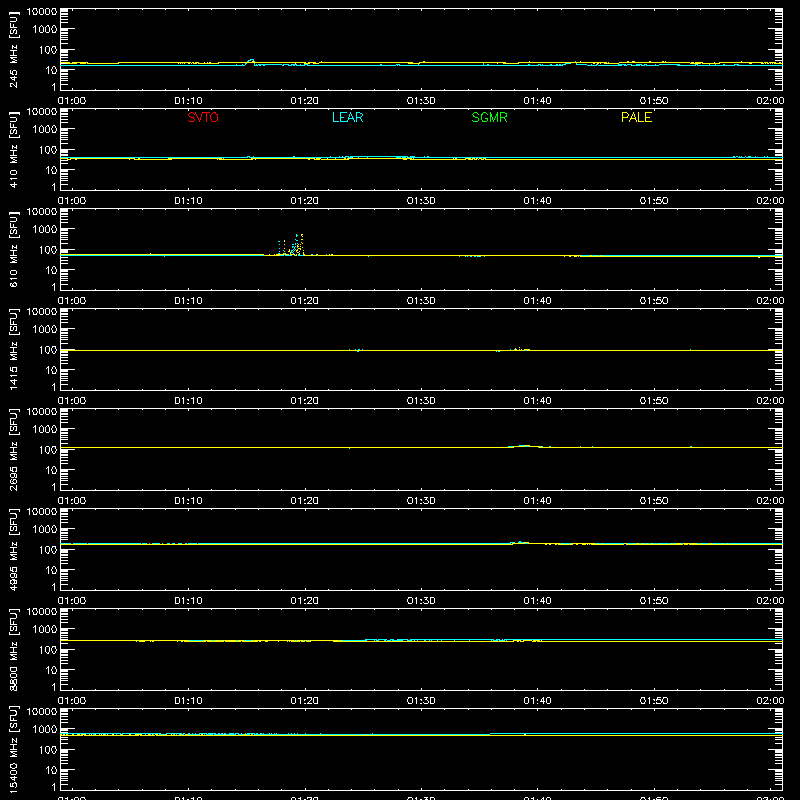Click 01:40 tick label under the 245 MHz plot
Image resolution: width=800 pixels, height=800 pixels.
coord(537,101)
